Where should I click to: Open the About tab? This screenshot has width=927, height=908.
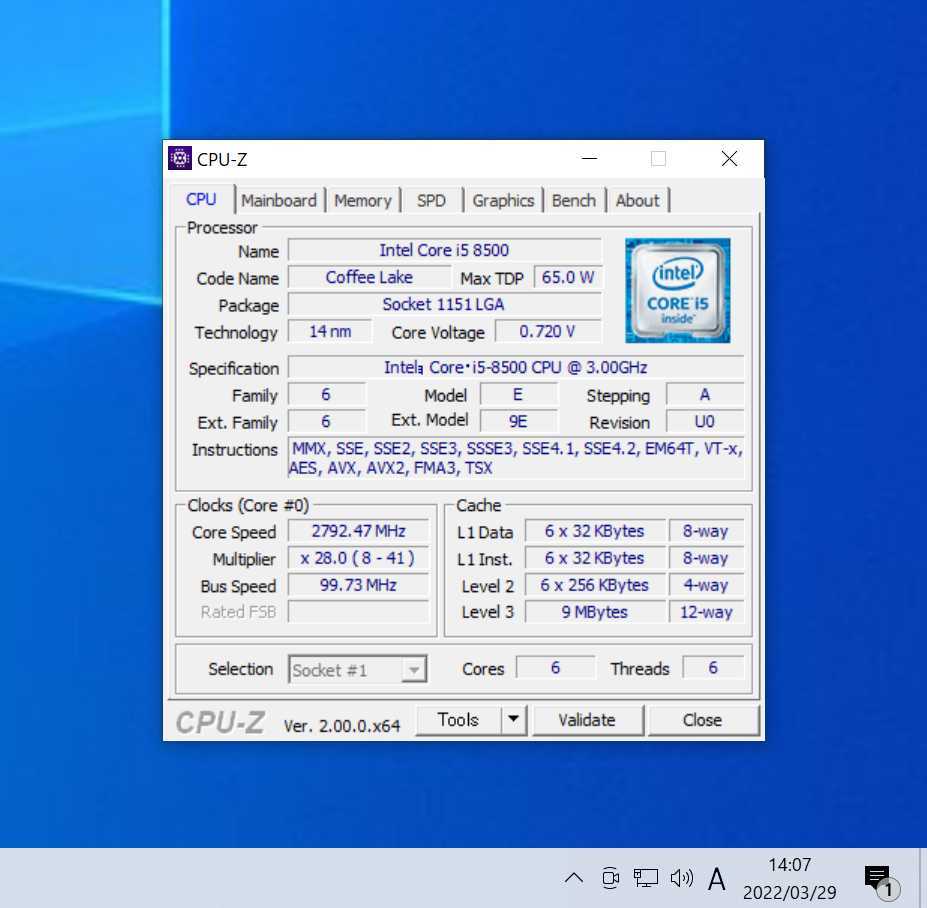tap(637, 200)
